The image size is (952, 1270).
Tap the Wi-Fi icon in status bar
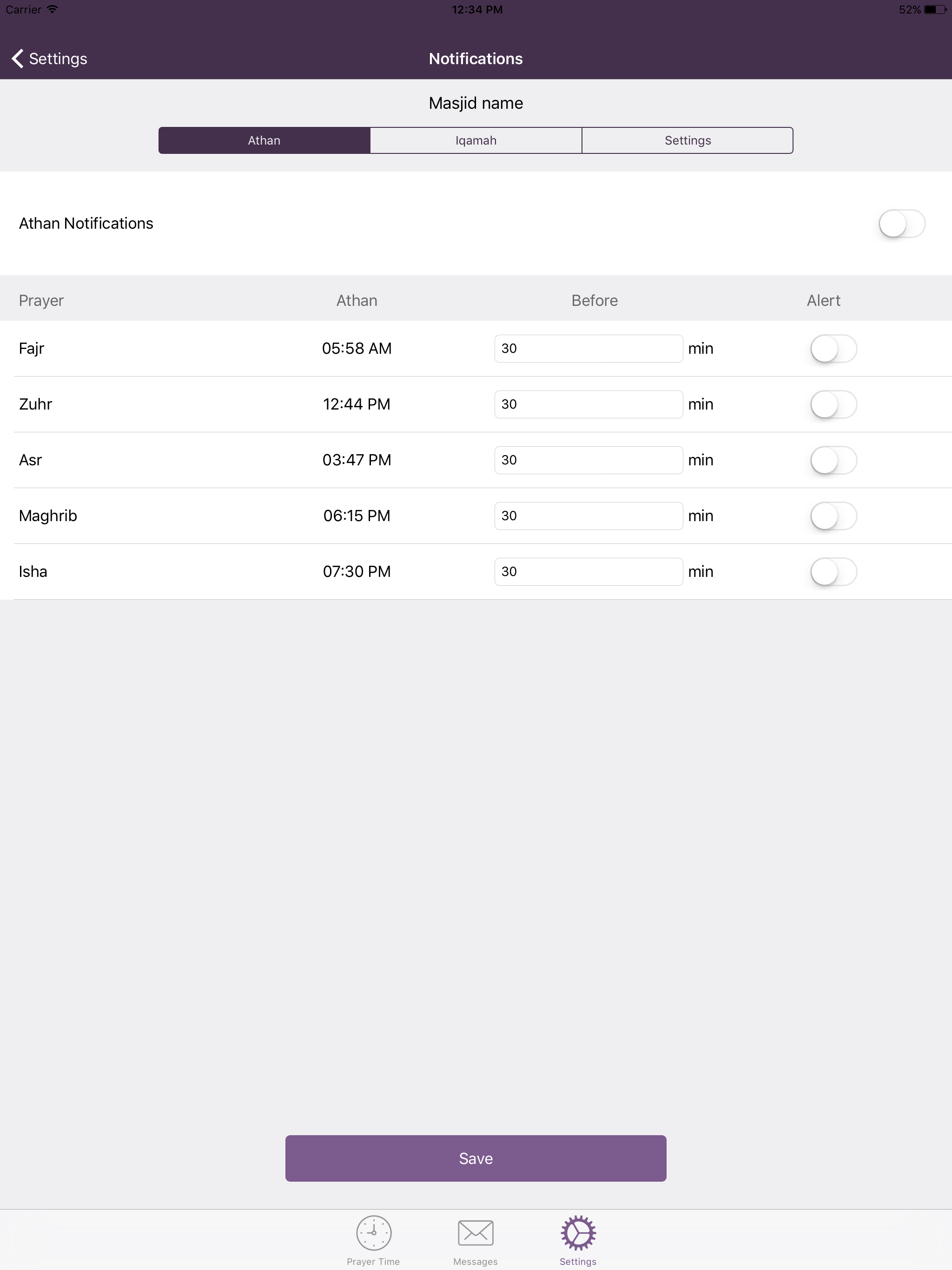click(52, 10)
